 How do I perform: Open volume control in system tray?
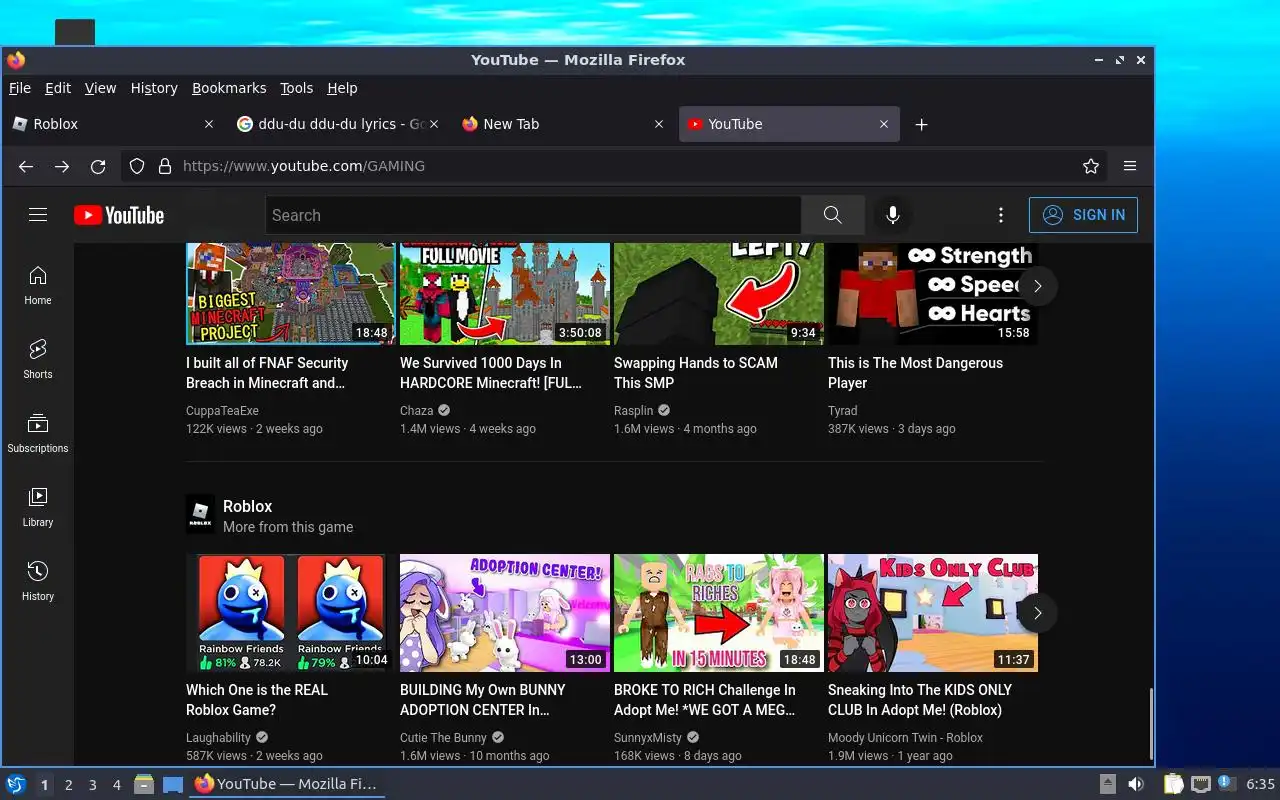[1136, 784]
